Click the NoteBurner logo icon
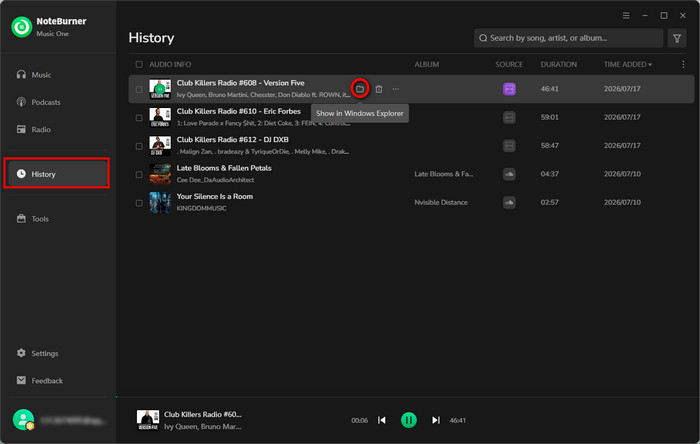Viewport: 700px width, 444px height. pos(21,27)
